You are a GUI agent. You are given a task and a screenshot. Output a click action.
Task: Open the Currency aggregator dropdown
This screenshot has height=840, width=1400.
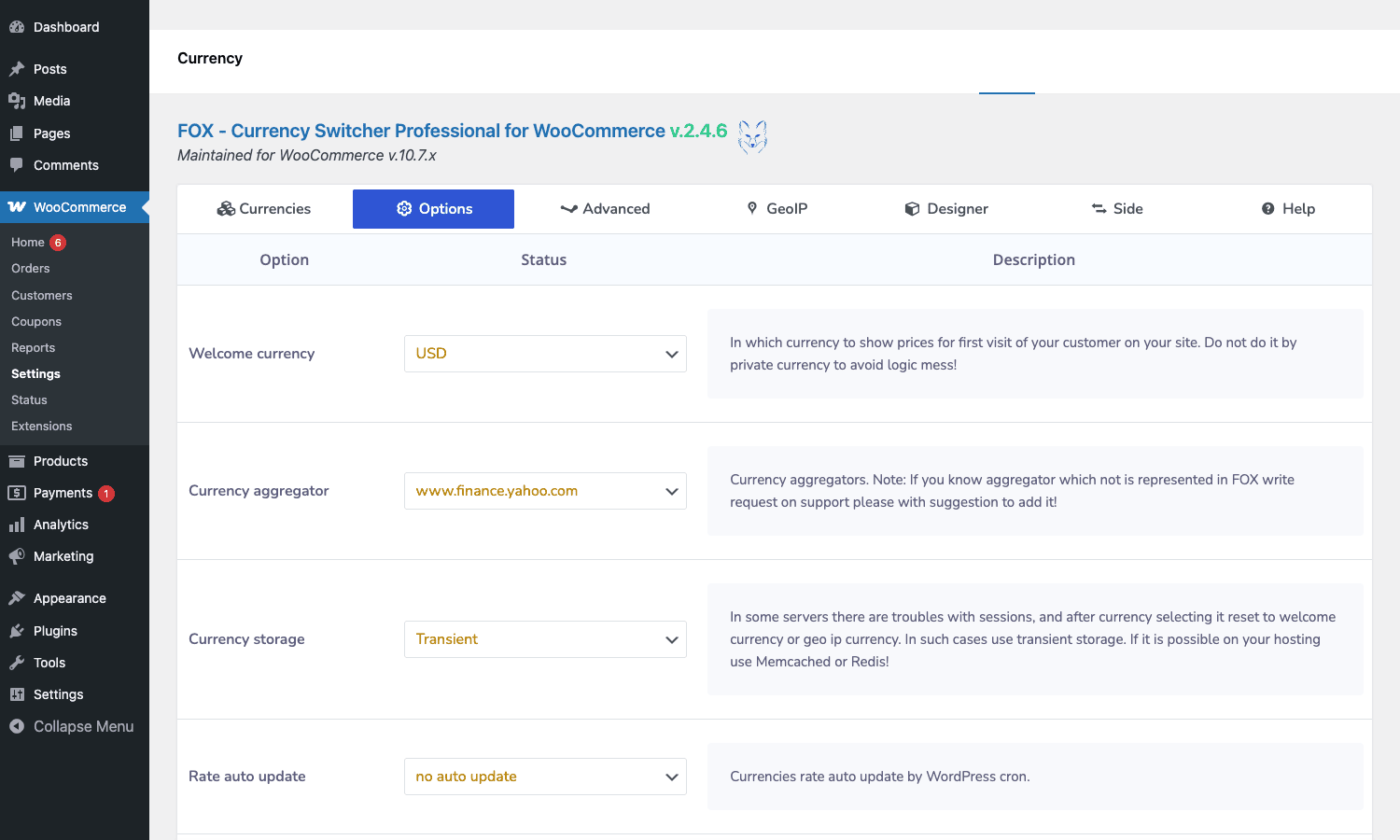545,491
